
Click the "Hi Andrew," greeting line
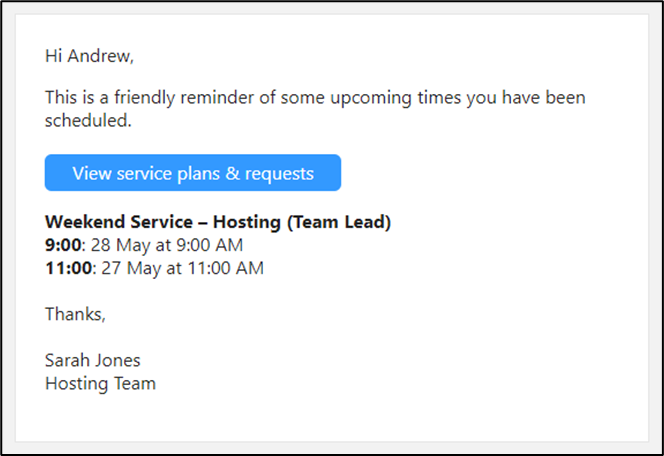[x=89, y=56]
